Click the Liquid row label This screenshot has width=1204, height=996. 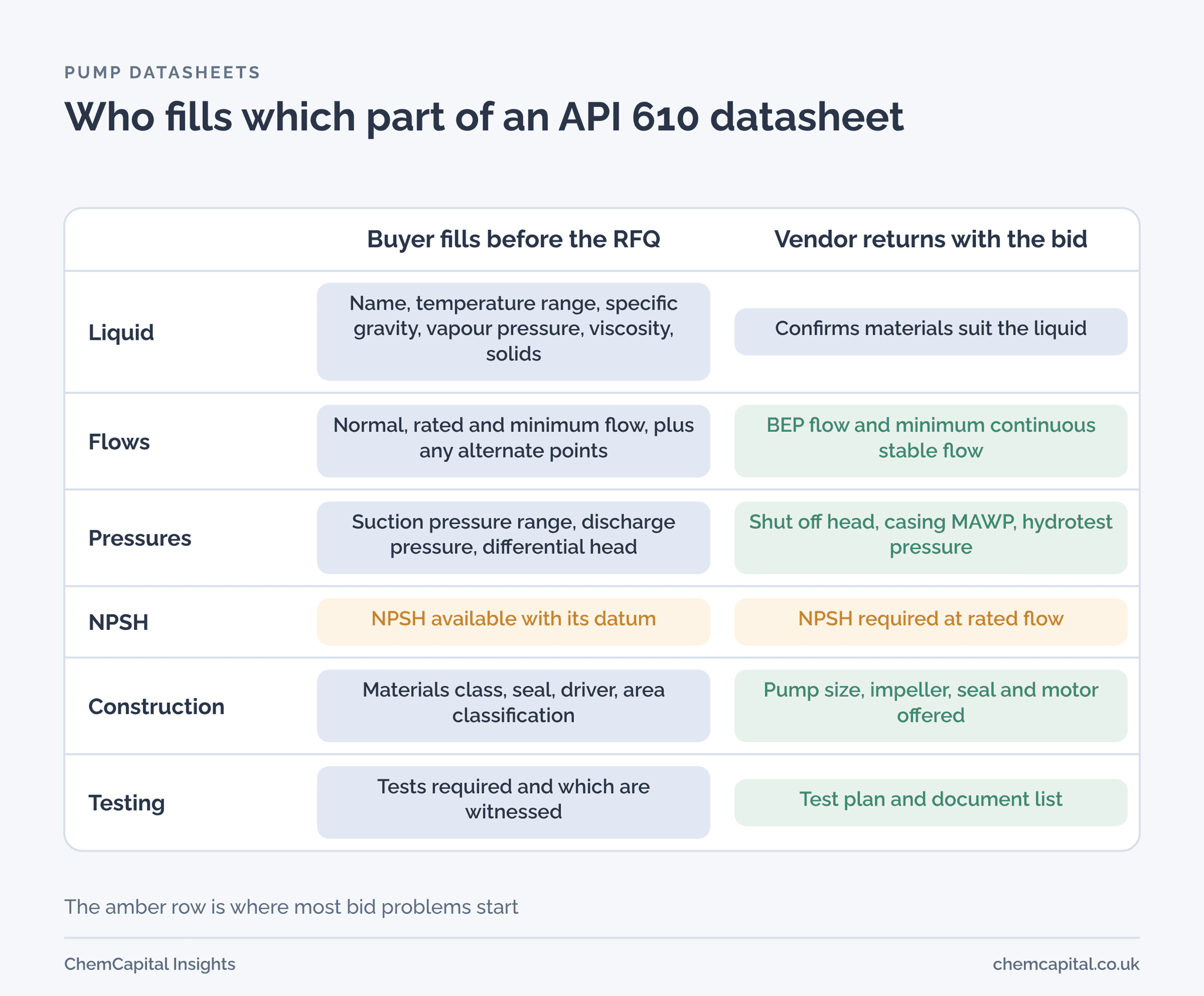pos(121,332)
